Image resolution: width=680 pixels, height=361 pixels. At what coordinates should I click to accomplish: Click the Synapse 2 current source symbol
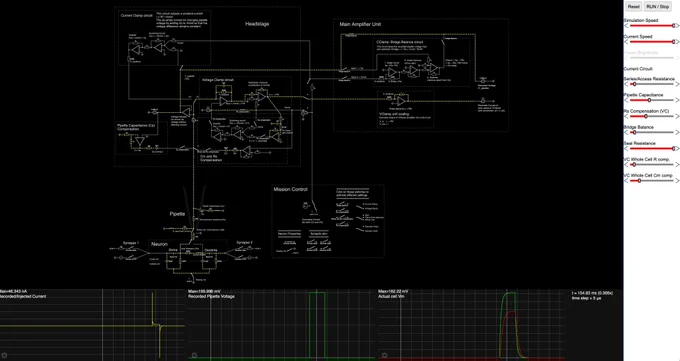point(250,258)
